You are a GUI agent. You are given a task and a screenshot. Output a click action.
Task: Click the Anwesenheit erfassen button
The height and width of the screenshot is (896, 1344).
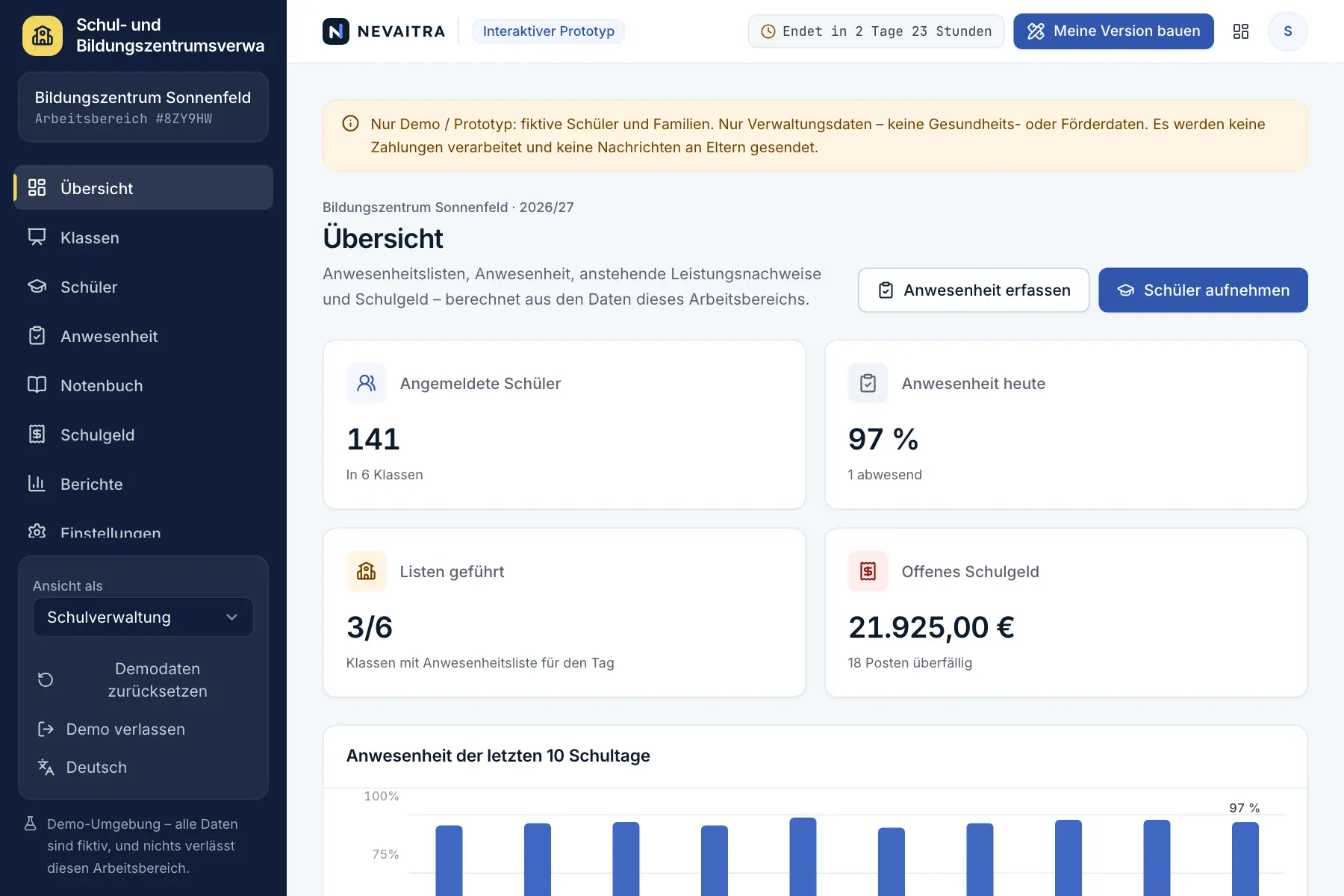[974, 290]
